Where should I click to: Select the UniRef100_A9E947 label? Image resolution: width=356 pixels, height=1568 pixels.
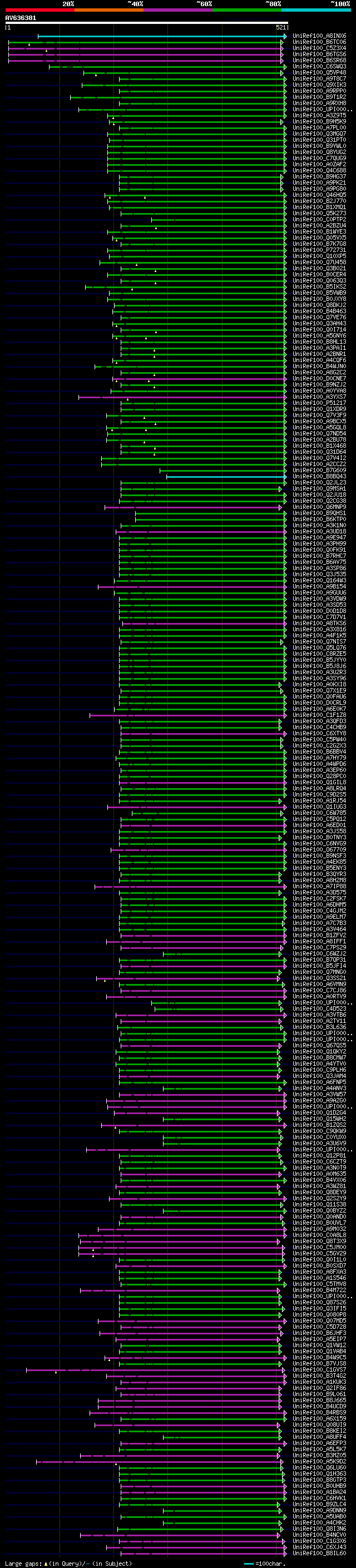[319, 538]
